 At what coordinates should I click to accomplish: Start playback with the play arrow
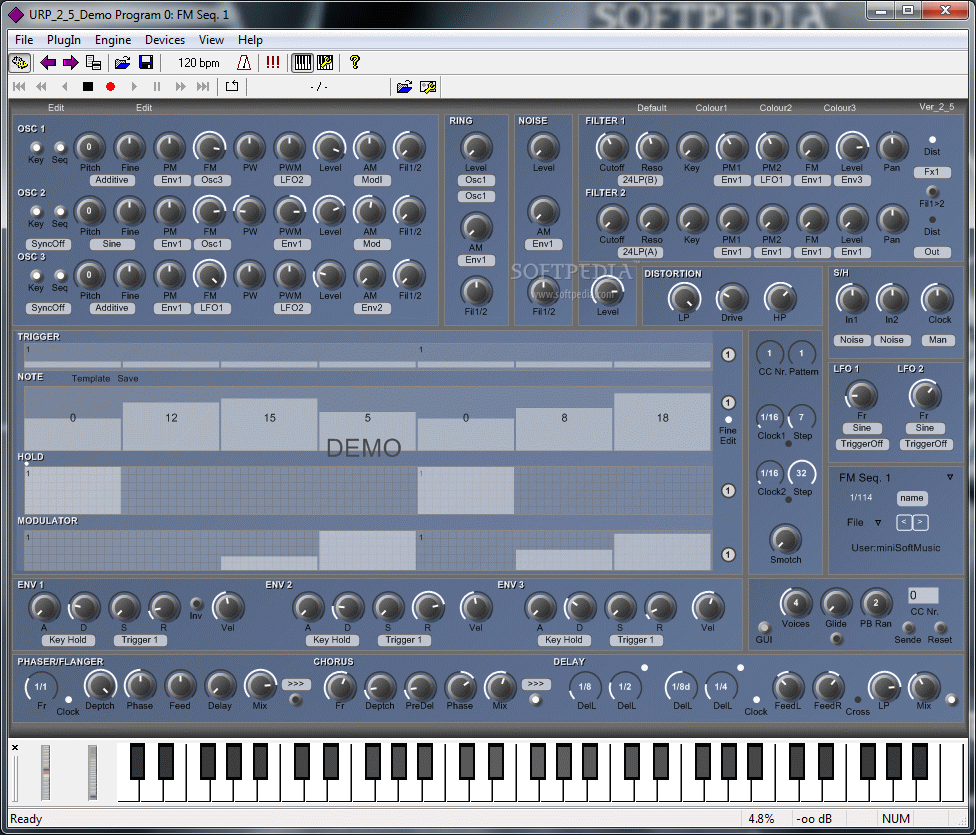(x=134, y=87)
